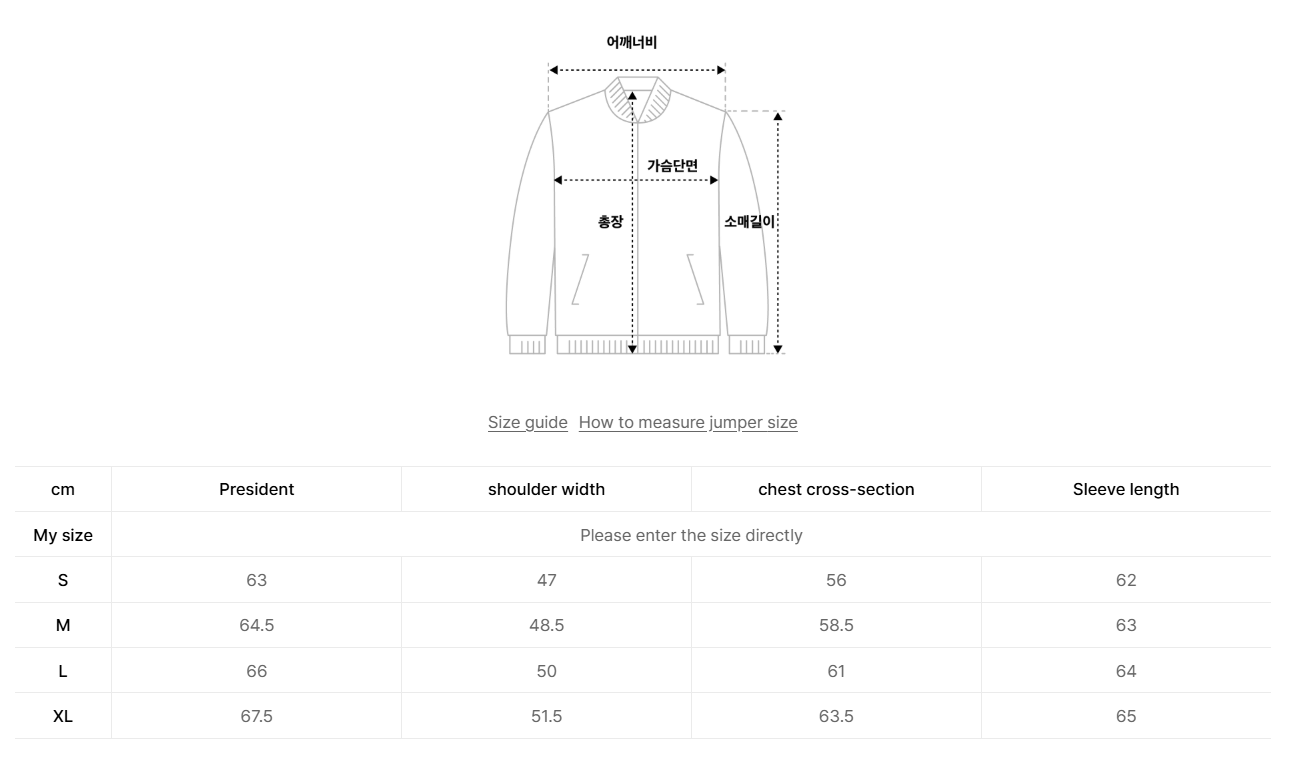Select the My size row label
The height and width of the screenshot is (761, 1289).
(x=63, y=535)
